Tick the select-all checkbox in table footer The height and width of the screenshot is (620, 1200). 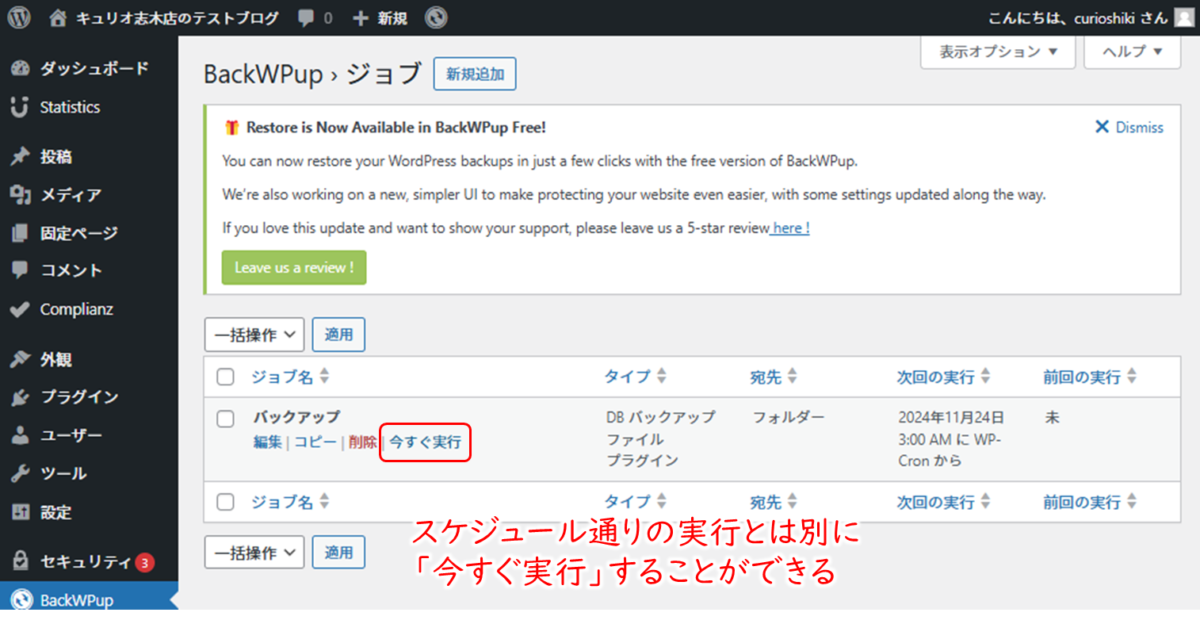click(225, 502)
